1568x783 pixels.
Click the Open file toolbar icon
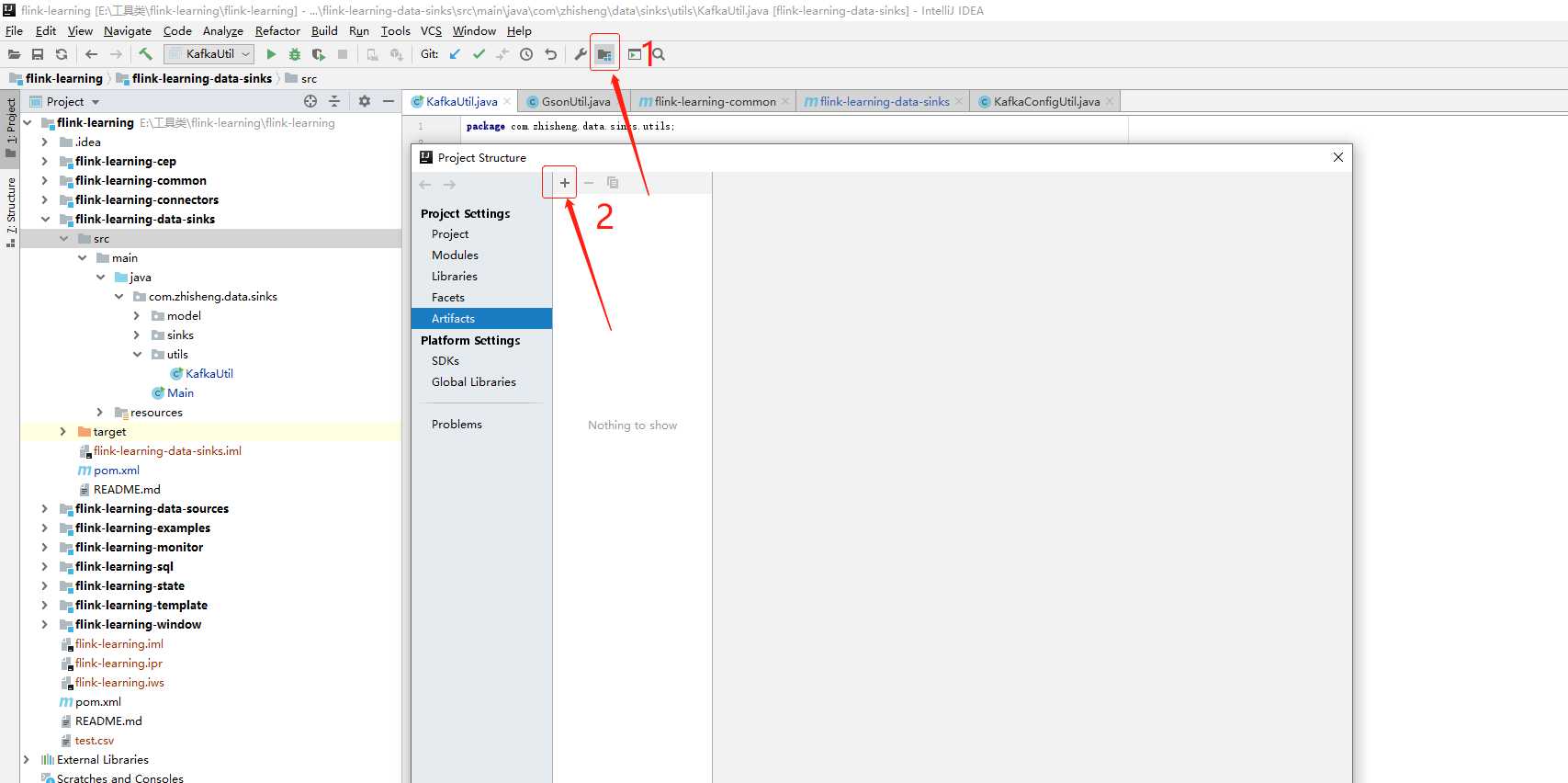pos(14,54)
